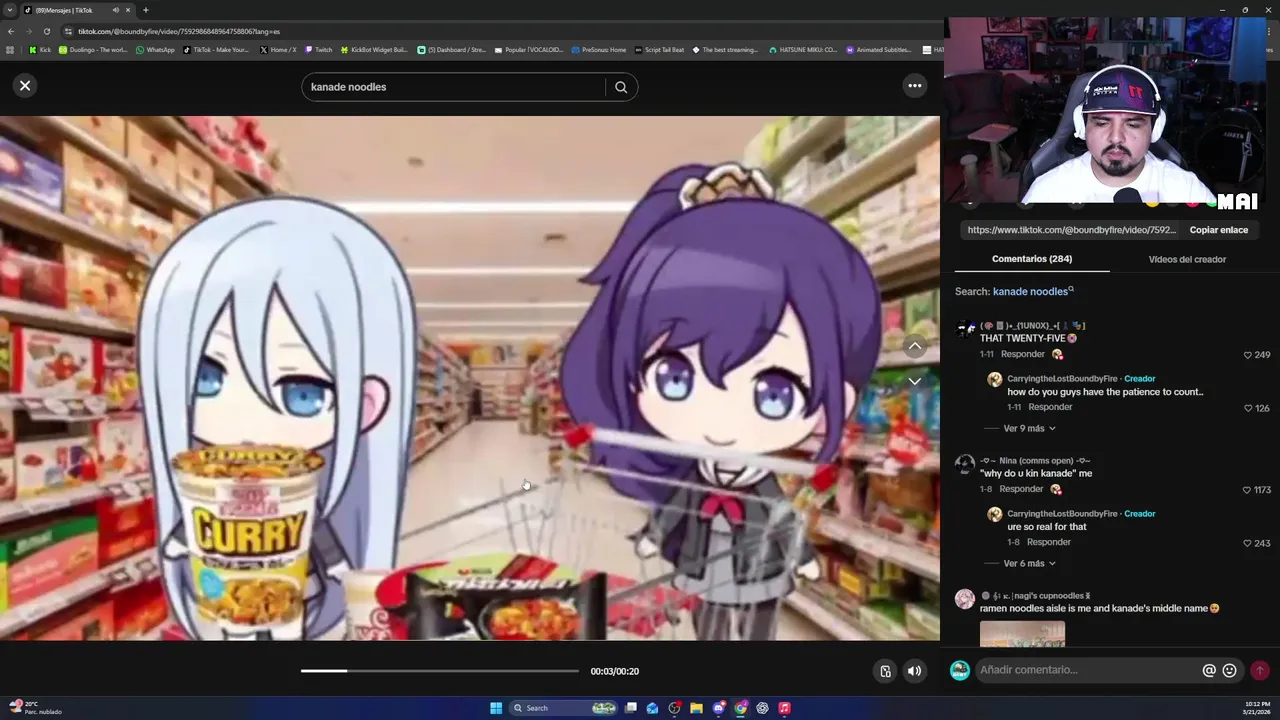Open the tab search dropdown arrow
The image size is (1280, 720).
coord(11,10)
